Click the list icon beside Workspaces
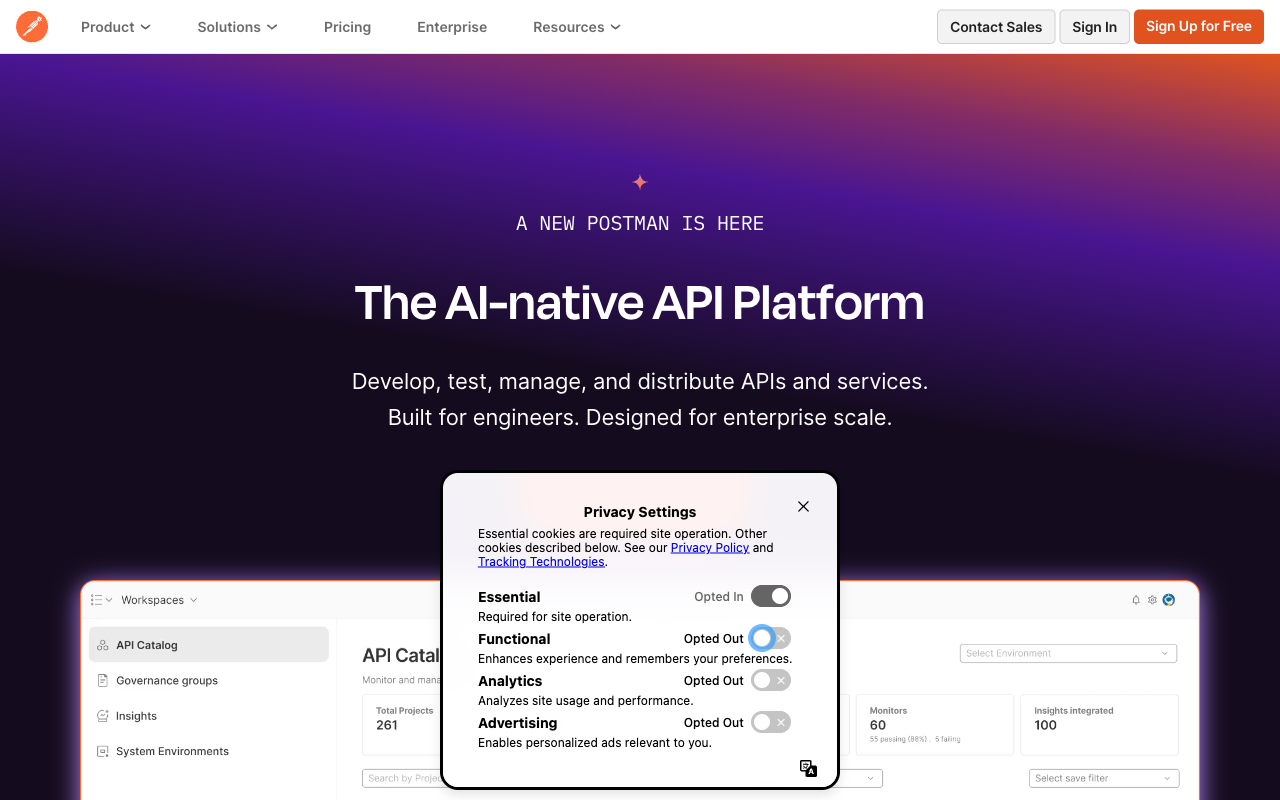Image resolution: width=1280 pixels, height=800 pixels. [97, 600]
